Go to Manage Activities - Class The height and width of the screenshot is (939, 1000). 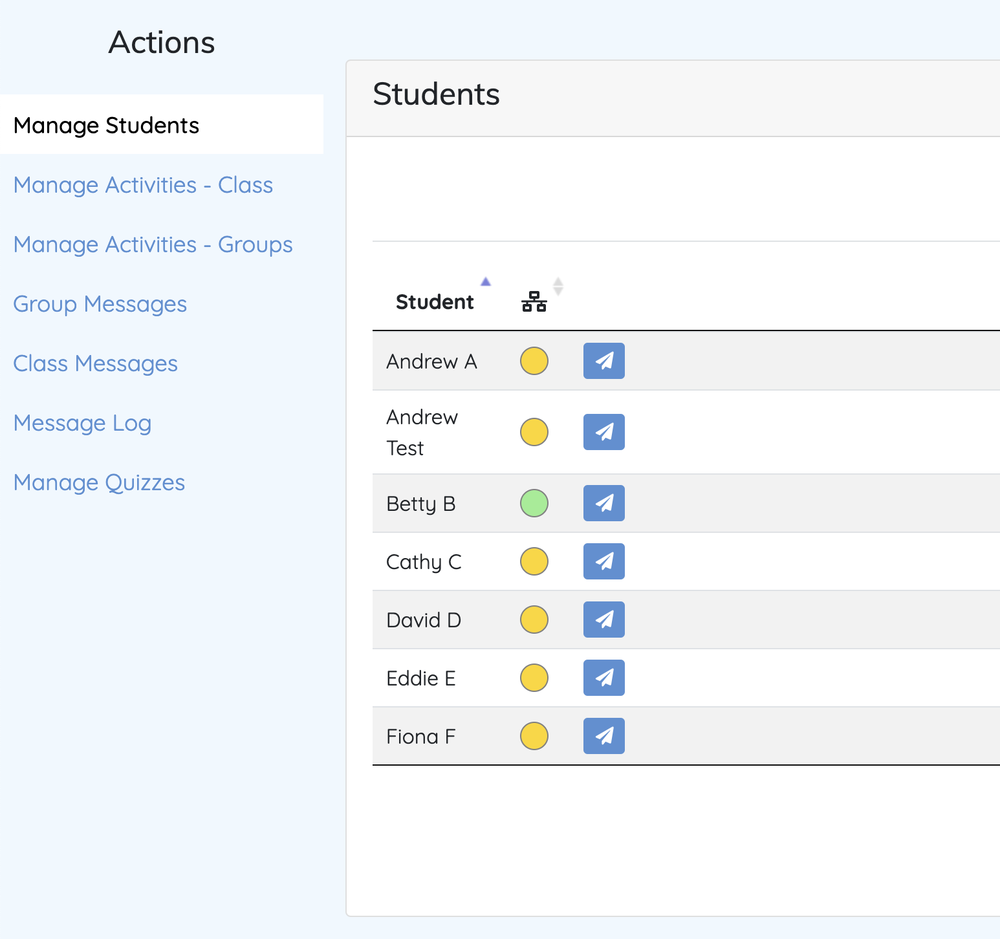point(143,185)
